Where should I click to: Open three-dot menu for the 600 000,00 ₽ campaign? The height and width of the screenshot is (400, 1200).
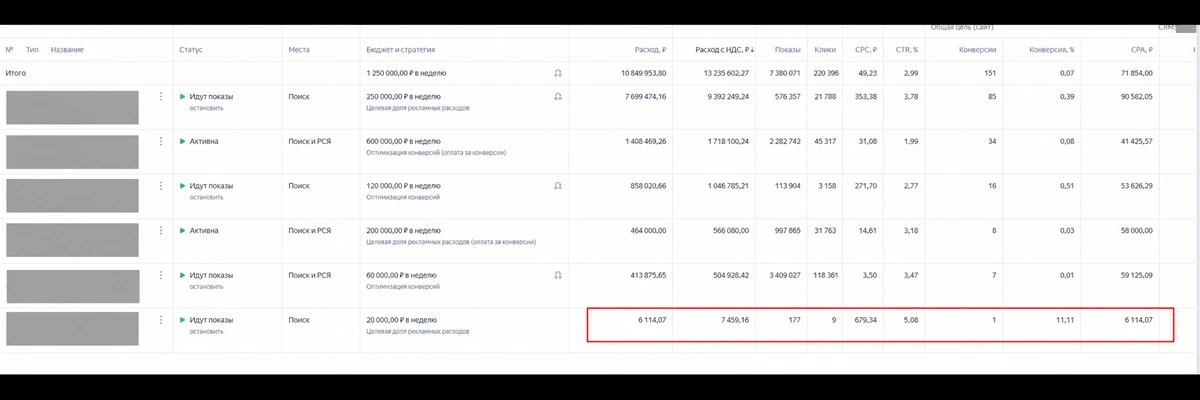[161, 141]
